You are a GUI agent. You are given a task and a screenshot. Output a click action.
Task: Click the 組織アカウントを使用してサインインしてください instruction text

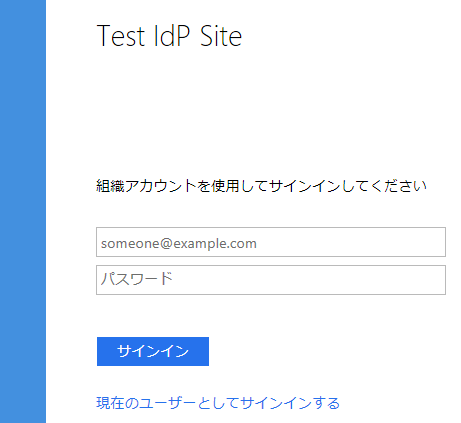click(x=261, y=186)
